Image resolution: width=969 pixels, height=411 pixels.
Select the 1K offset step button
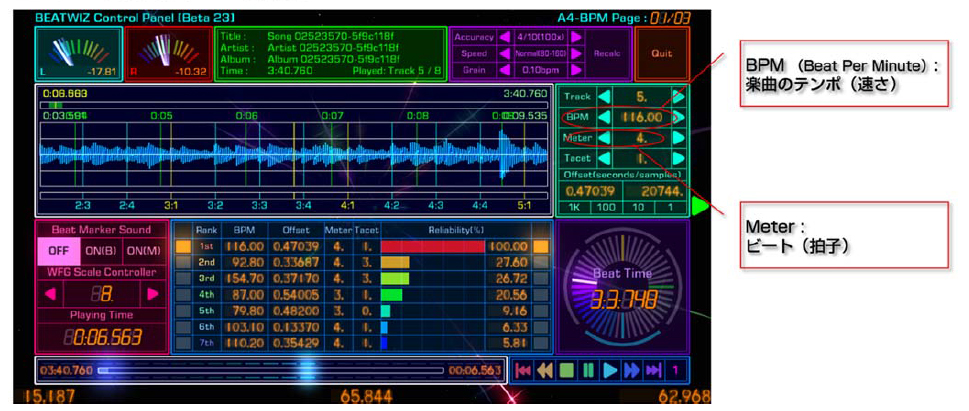pyautogui.click(x=575, y=208)
